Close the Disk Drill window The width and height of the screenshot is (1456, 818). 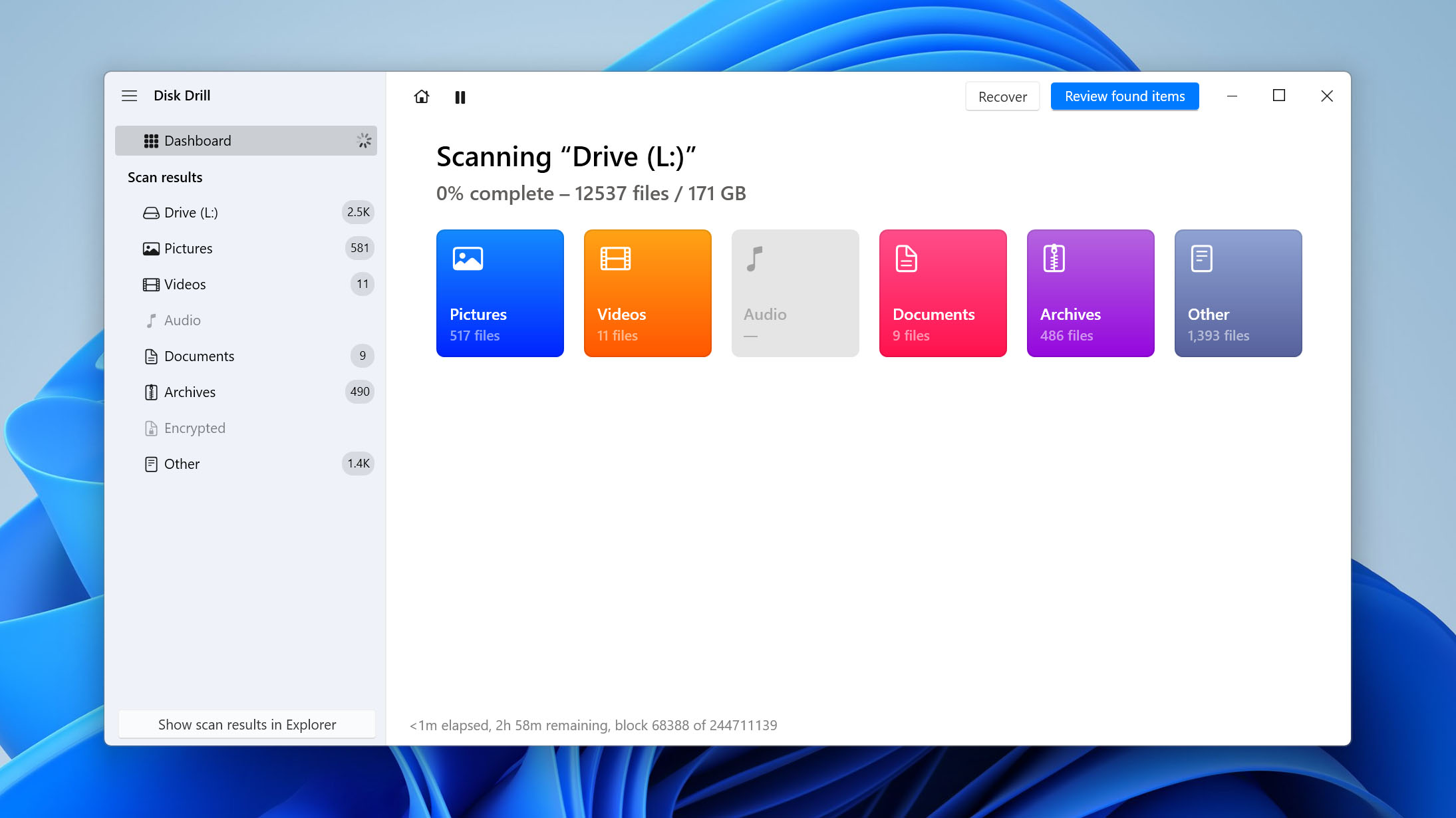(1327, 96)
